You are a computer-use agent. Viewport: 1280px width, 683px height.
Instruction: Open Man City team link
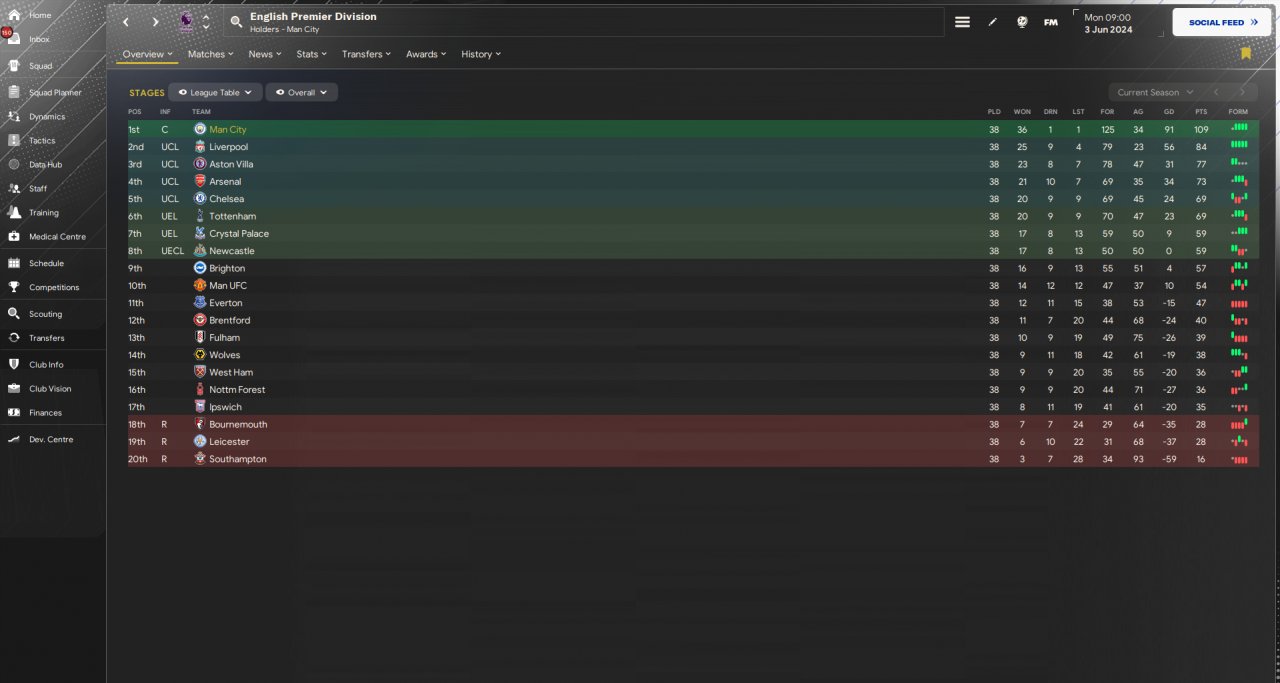(x=228, y=129)
